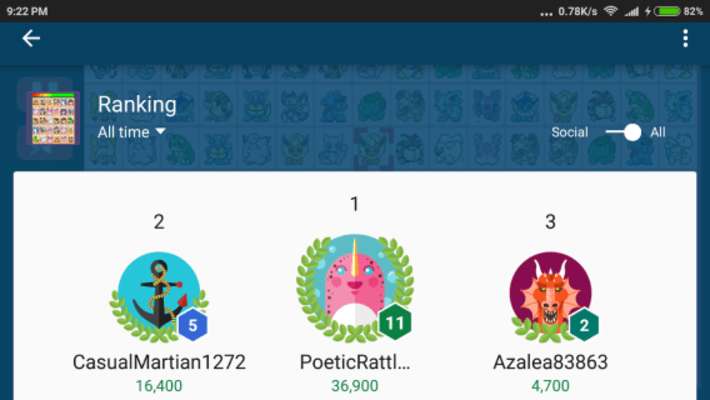
Task: Tap the green level 11 hexagon badge
Action: [395, 322]
